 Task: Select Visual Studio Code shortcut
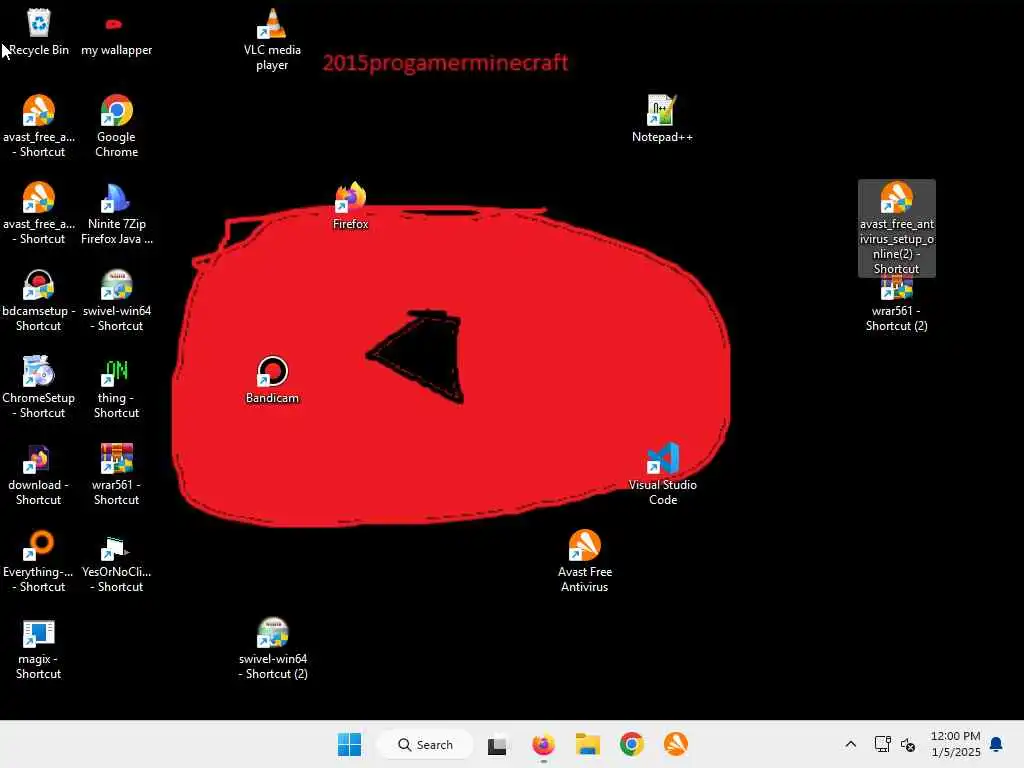[662, 473]
